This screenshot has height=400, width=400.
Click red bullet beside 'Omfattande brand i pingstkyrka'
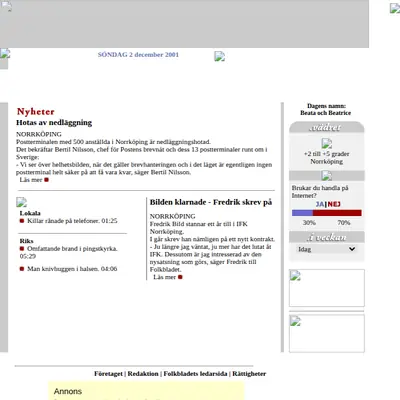click(x=22, y=249)
